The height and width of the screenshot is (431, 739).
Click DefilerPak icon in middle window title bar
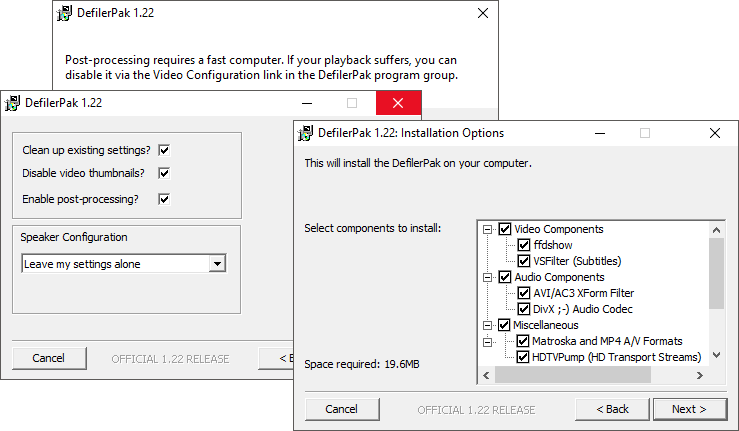coord(12,103)
